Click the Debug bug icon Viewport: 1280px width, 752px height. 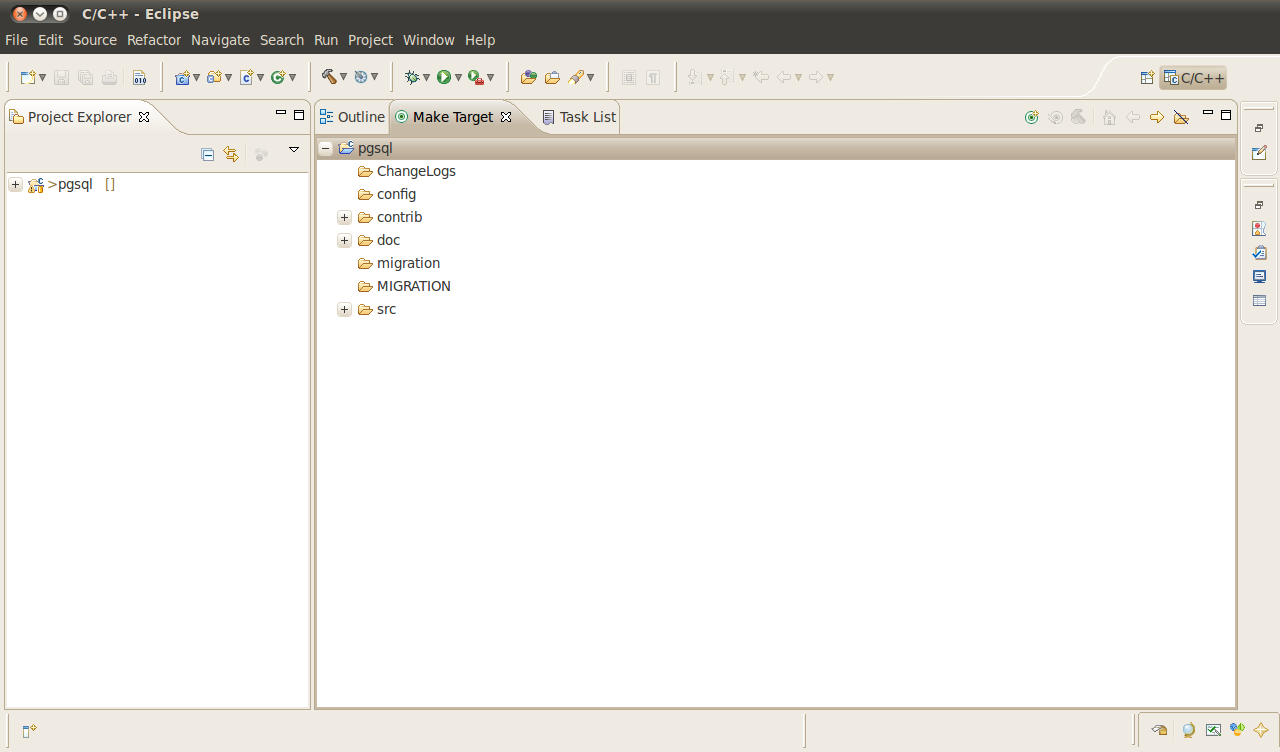click(411, 77)
